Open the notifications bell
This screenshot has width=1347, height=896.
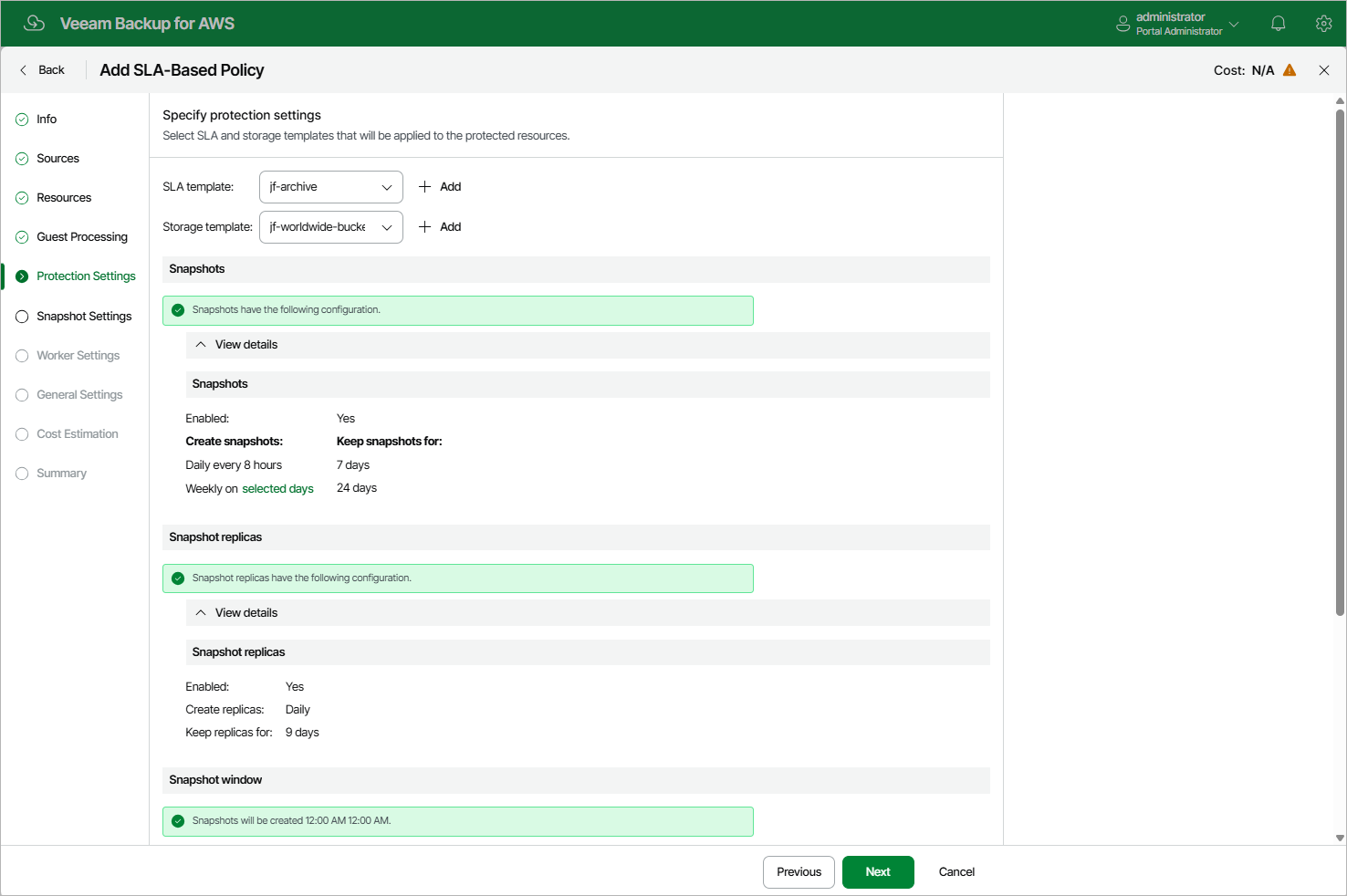[x=1279, y=24]
